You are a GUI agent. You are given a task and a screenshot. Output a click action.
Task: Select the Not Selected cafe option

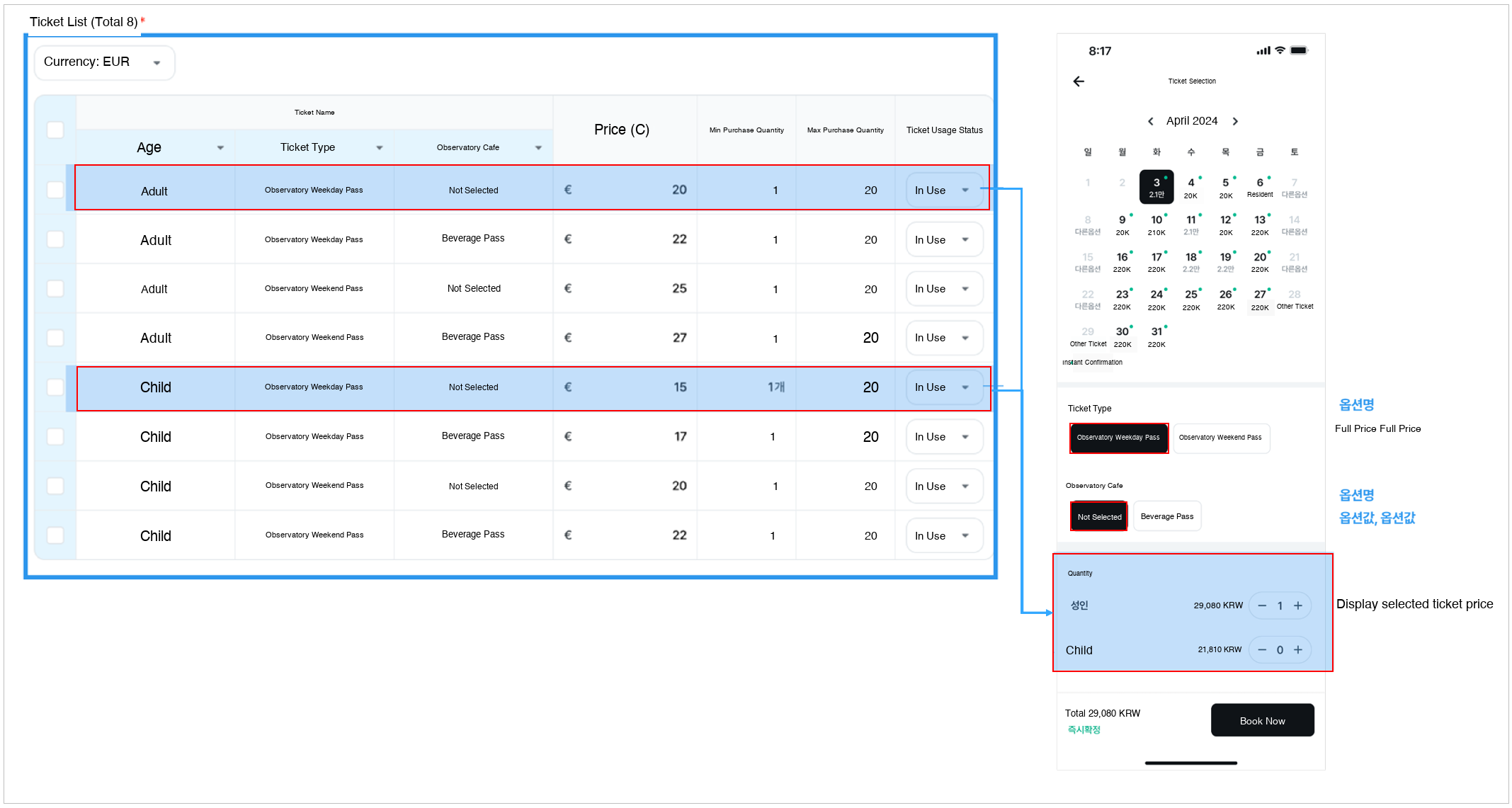[1098, 516]
